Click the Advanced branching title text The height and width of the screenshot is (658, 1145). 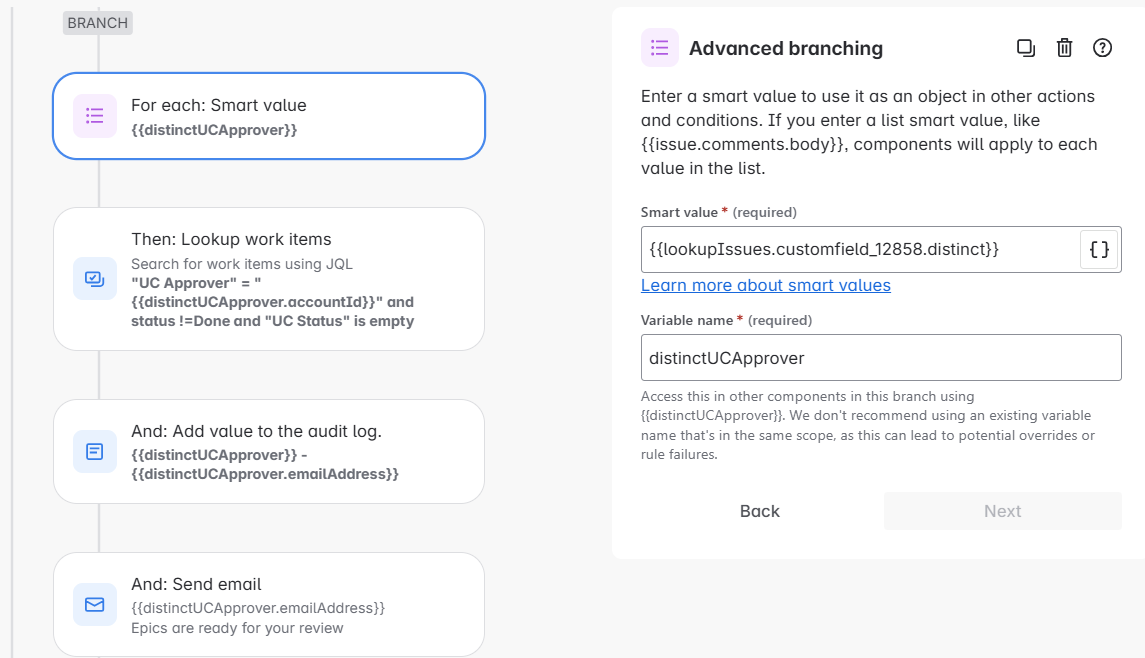click(786, 48)
